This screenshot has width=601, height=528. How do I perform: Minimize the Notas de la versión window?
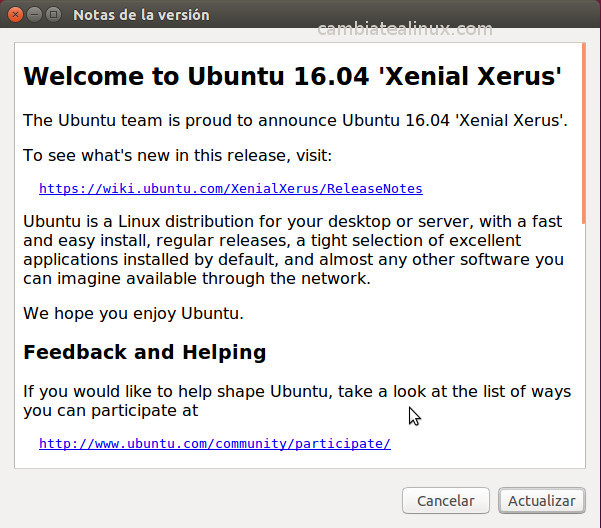click(34, 15)
